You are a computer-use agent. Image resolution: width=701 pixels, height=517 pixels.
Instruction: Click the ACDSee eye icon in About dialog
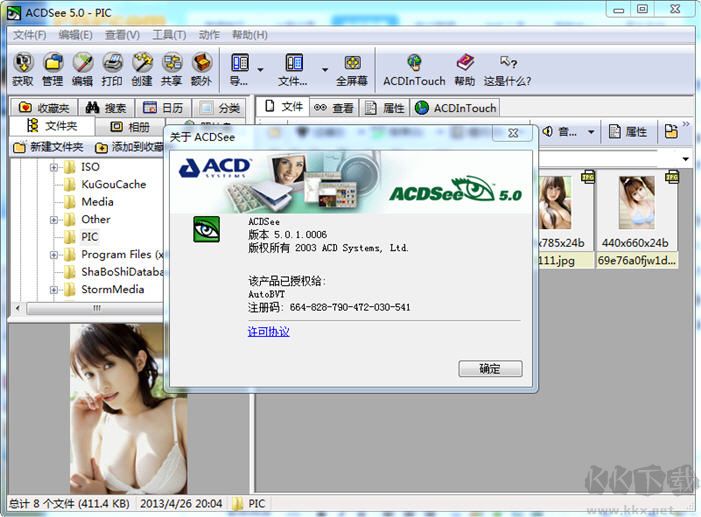(206, 229)
